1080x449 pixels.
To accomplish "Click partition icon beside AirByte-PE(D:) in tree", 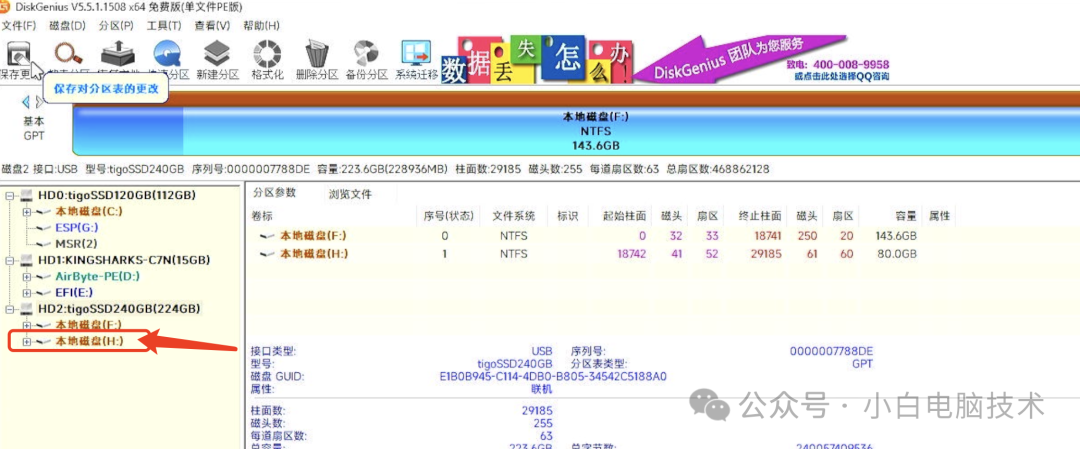I will tap(43, 276).
